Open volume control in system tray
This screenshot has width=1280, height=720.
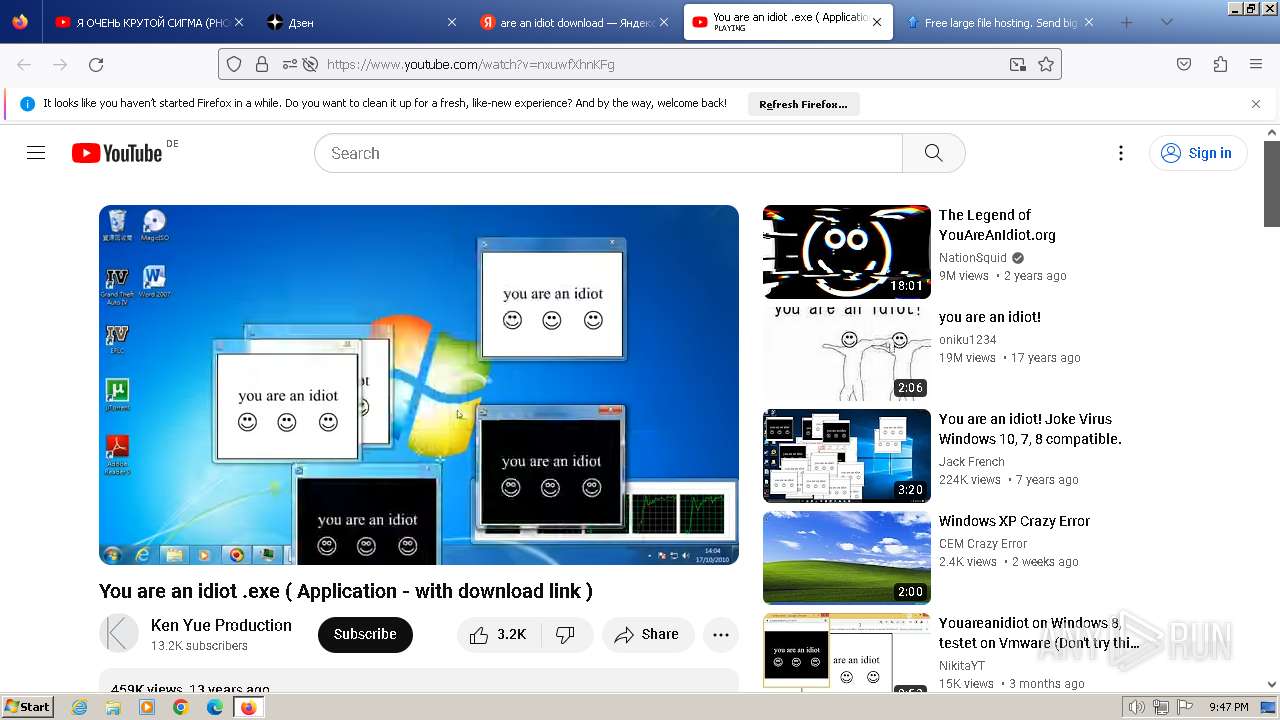[1137, 707]
